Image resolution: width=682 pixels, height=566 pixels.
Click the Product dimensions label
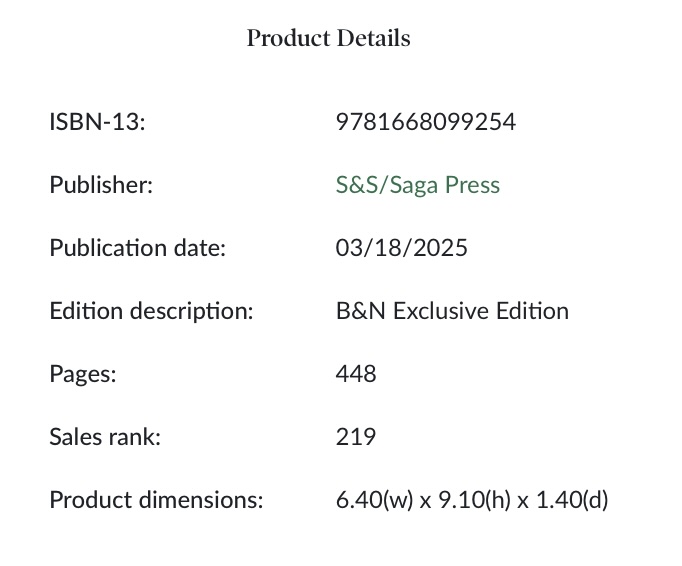156,500
